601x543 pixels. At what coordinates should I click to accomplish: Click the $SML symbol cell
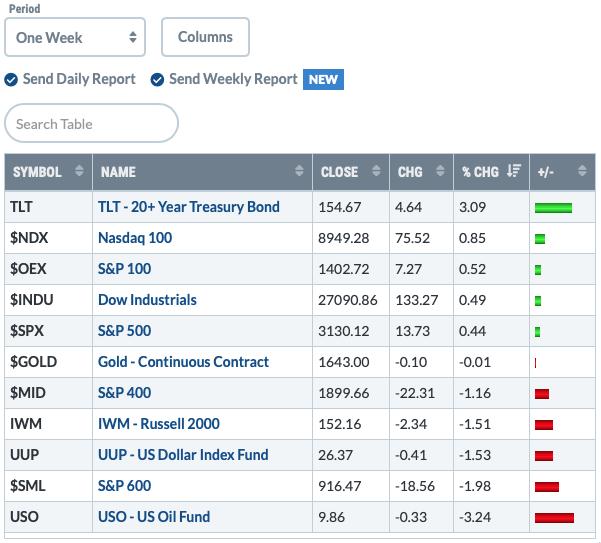[x=48, y=486]
